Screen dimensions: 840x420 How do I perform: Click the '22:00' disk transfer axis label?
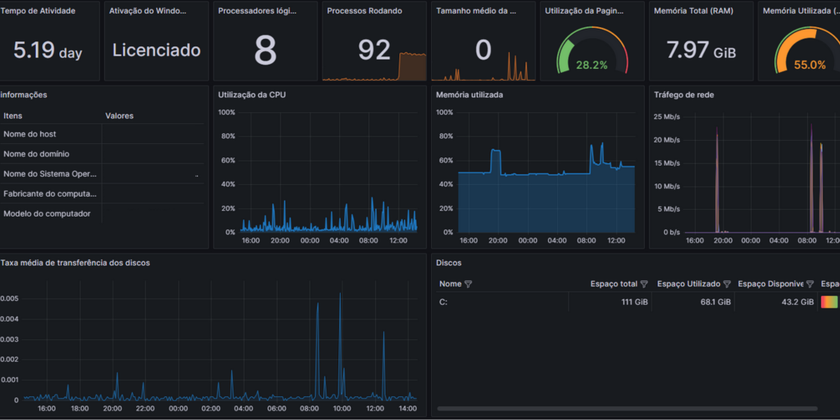pyautogui.click(x=146, y=408)
